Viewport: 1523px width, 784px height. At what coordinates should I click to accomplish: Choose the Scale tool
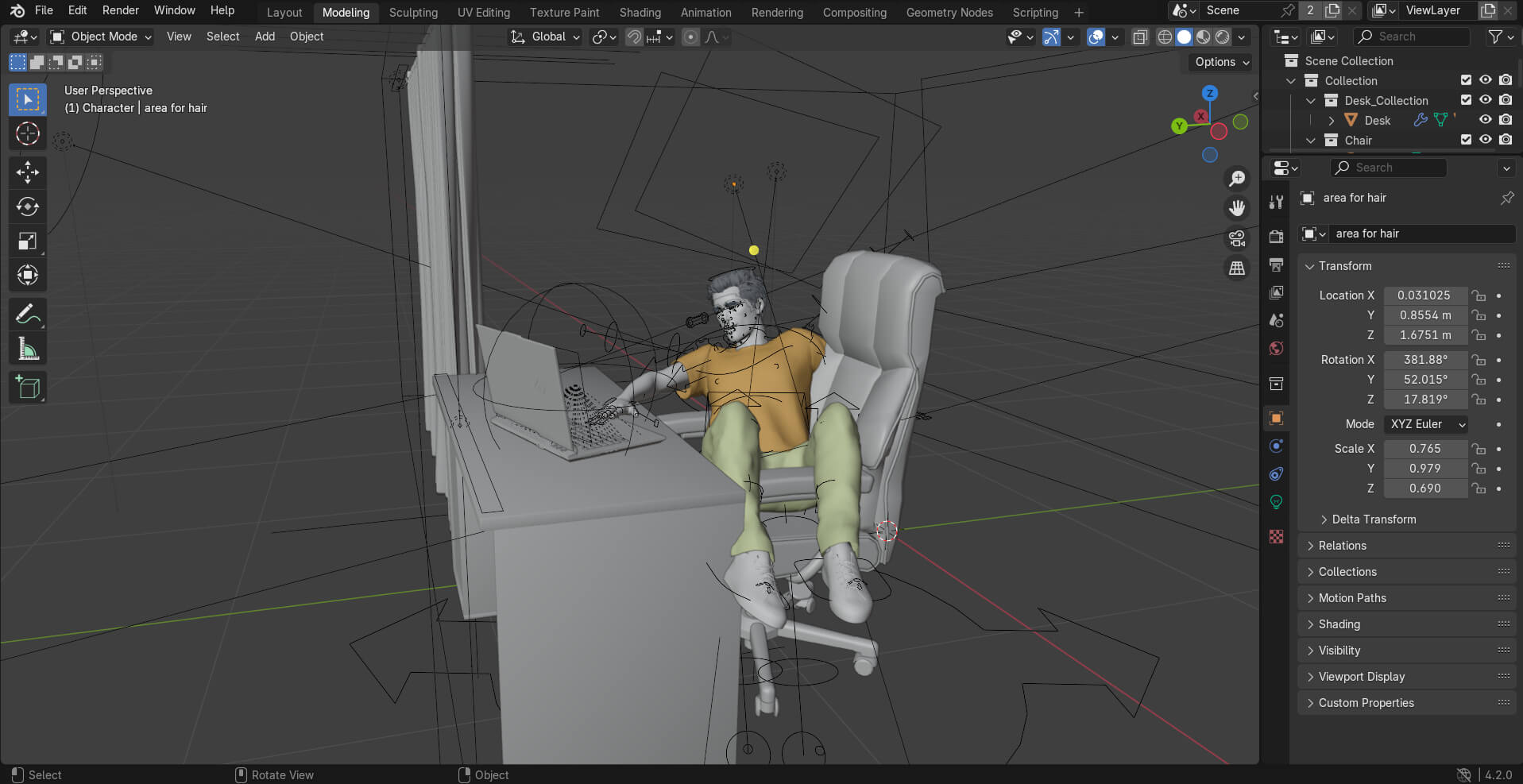click(28, 241)
